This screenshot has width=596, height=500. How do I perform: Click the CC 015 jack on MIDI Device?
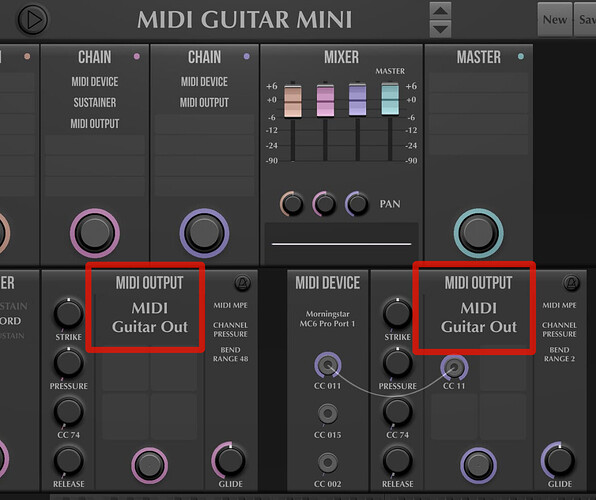(327, 414)
